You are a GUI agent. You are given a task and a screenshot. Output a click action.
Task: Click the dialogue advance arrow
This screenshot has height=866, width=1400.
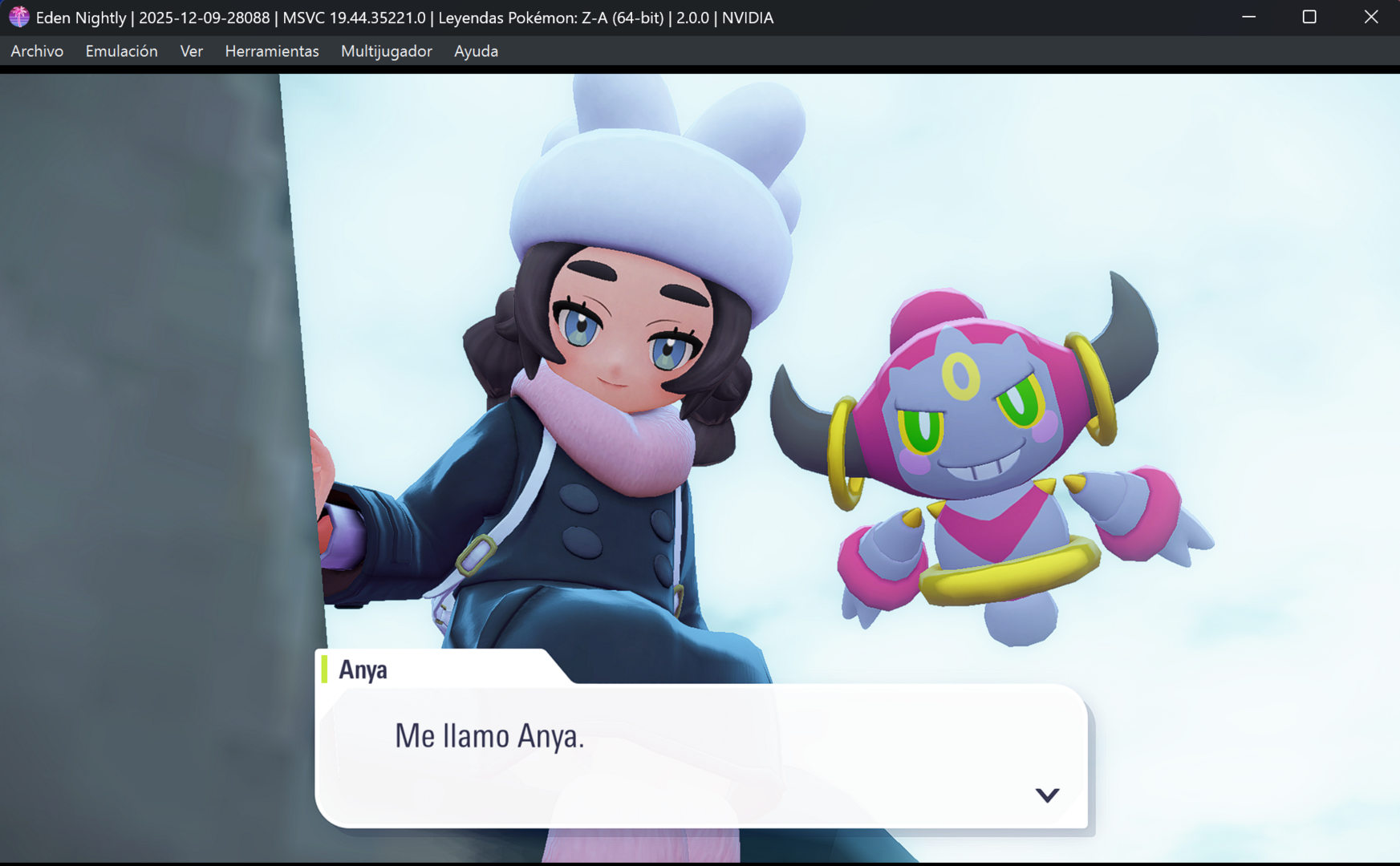(x=1047, y=795)
